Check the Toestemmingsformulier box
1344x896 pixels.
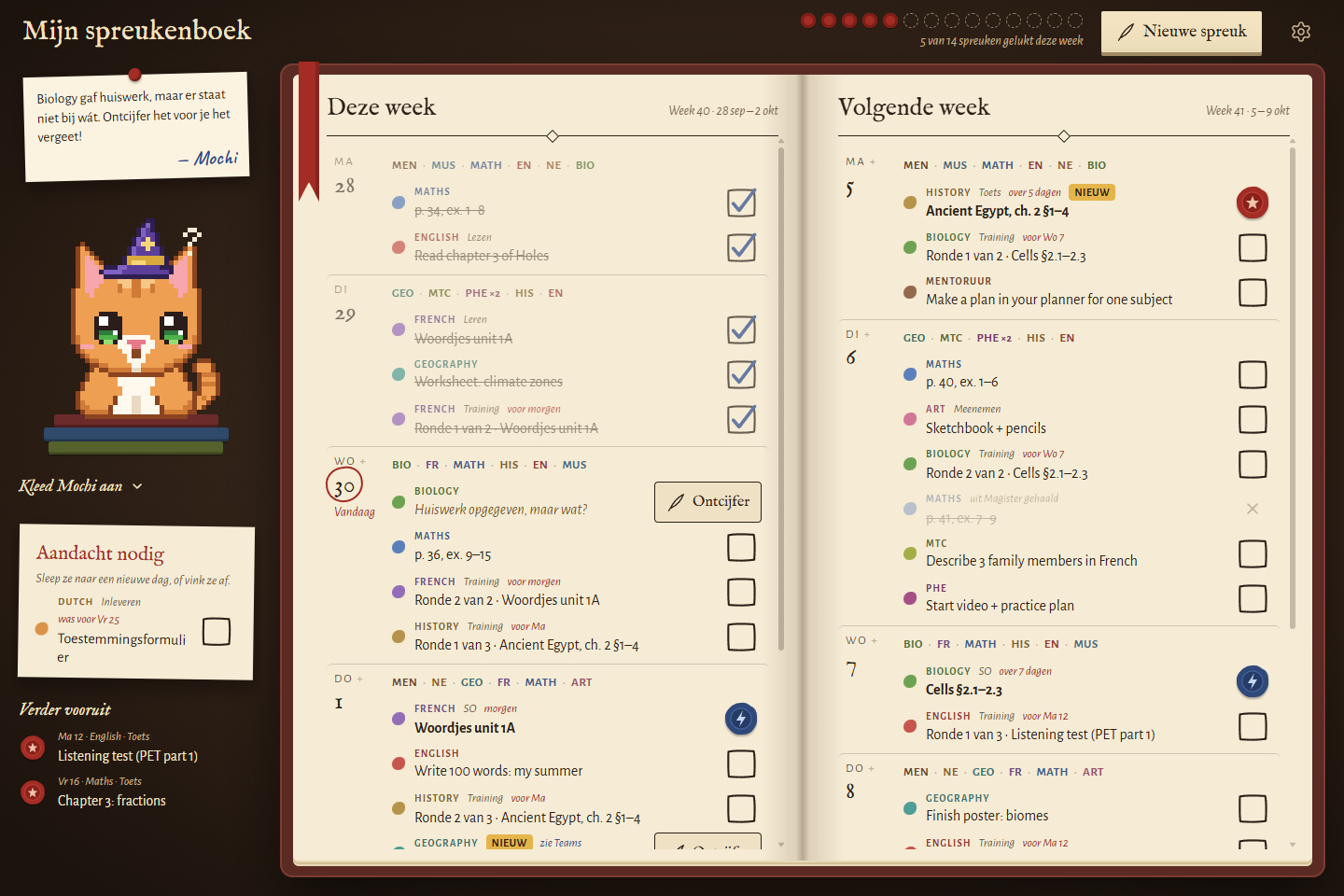pyautogui.click(x=217, y=631)
